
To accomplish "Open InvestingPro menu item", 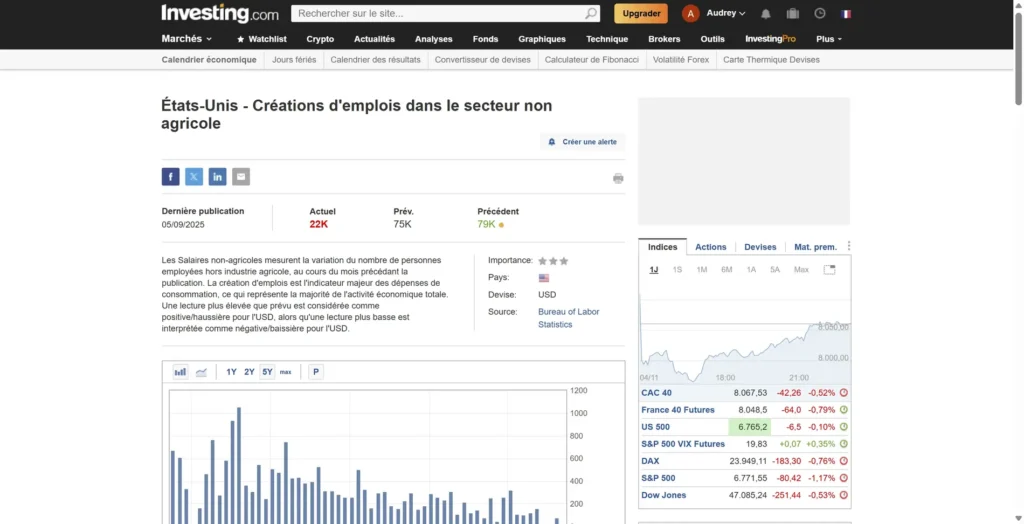I will [x=771, y=39].
